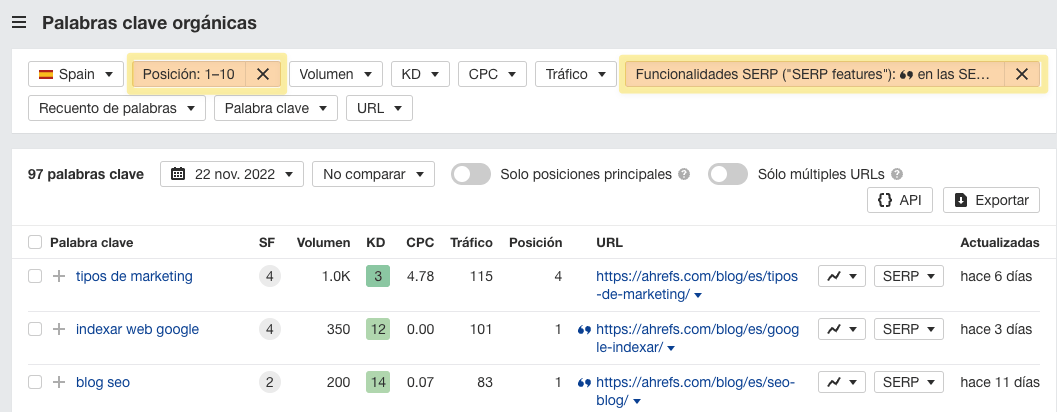
Task: Open the 22 nov. 2022 date picker
Action: [232, 174]
